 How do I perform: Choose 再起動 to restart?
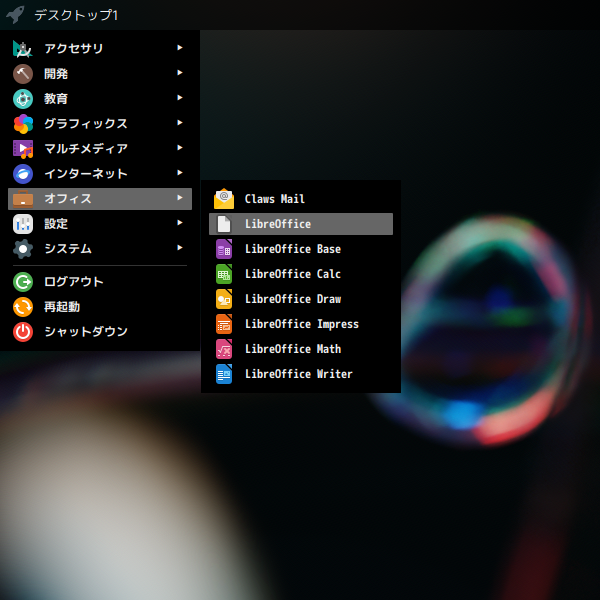pyautogui.click(x=100, y=307)
